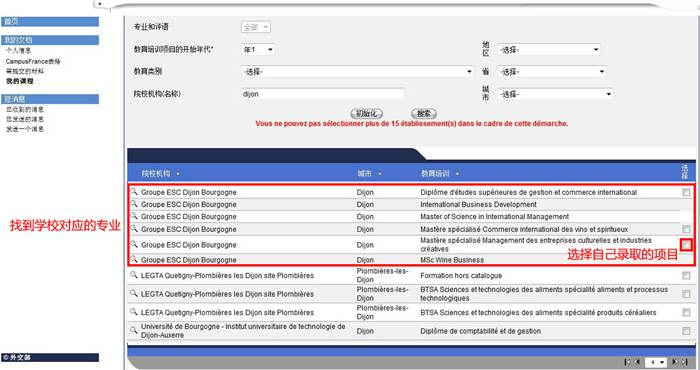
Task: Click magnifier icon for International Business Development row
Action: [x=134, y=204]
